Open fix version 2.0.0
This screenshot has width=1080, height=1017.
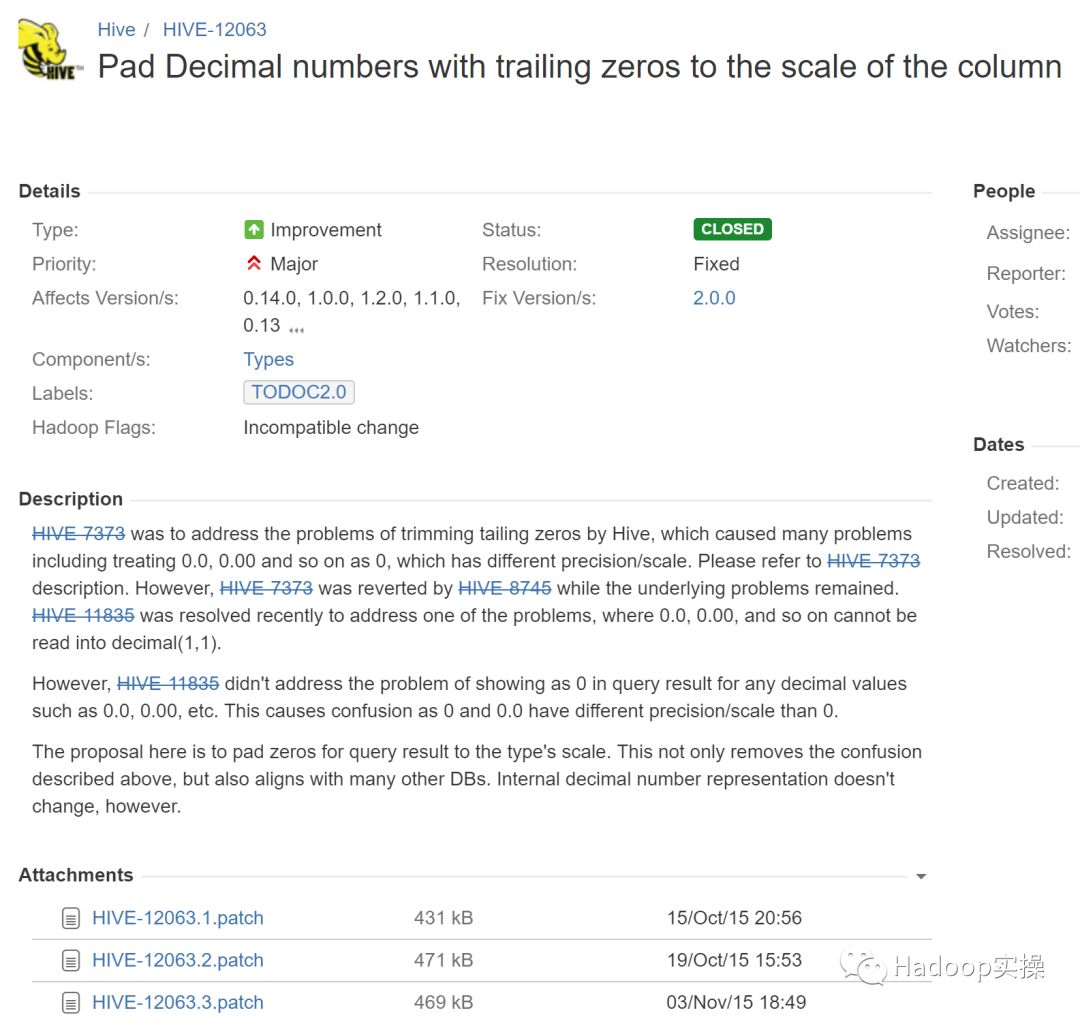[714, 297]
